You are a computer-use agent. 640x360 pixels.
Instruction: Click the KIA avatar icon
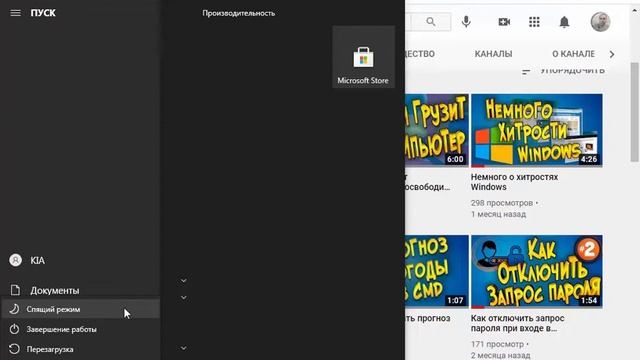click(x=16, y=260)
